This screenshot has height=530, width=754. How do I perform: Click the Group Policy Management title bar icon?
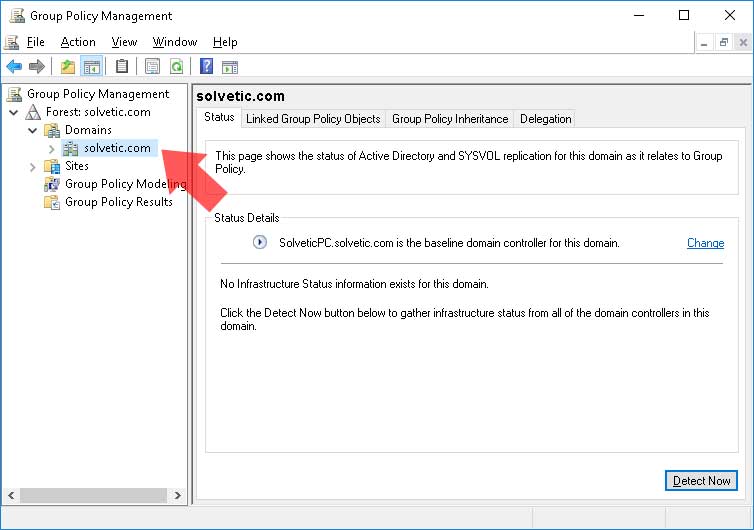tap(17, 15)
